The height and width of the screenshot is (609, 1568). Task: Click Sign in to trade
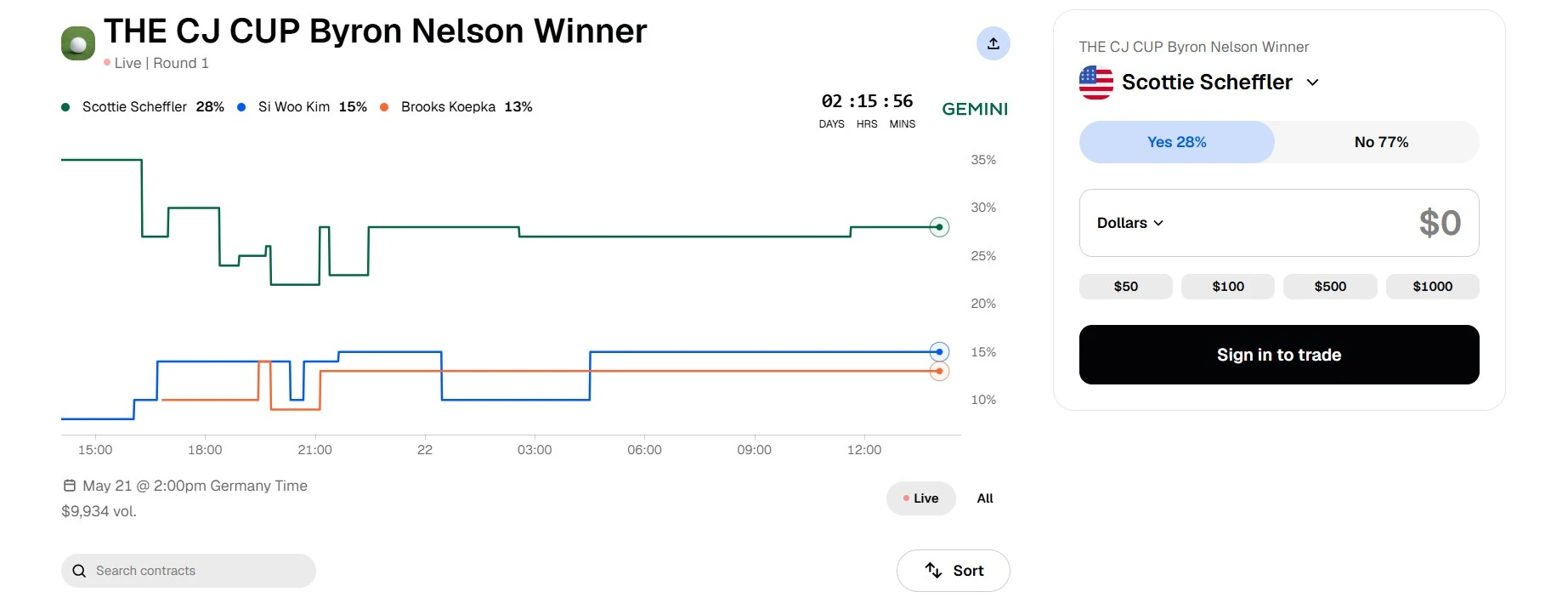(1279, 355)
